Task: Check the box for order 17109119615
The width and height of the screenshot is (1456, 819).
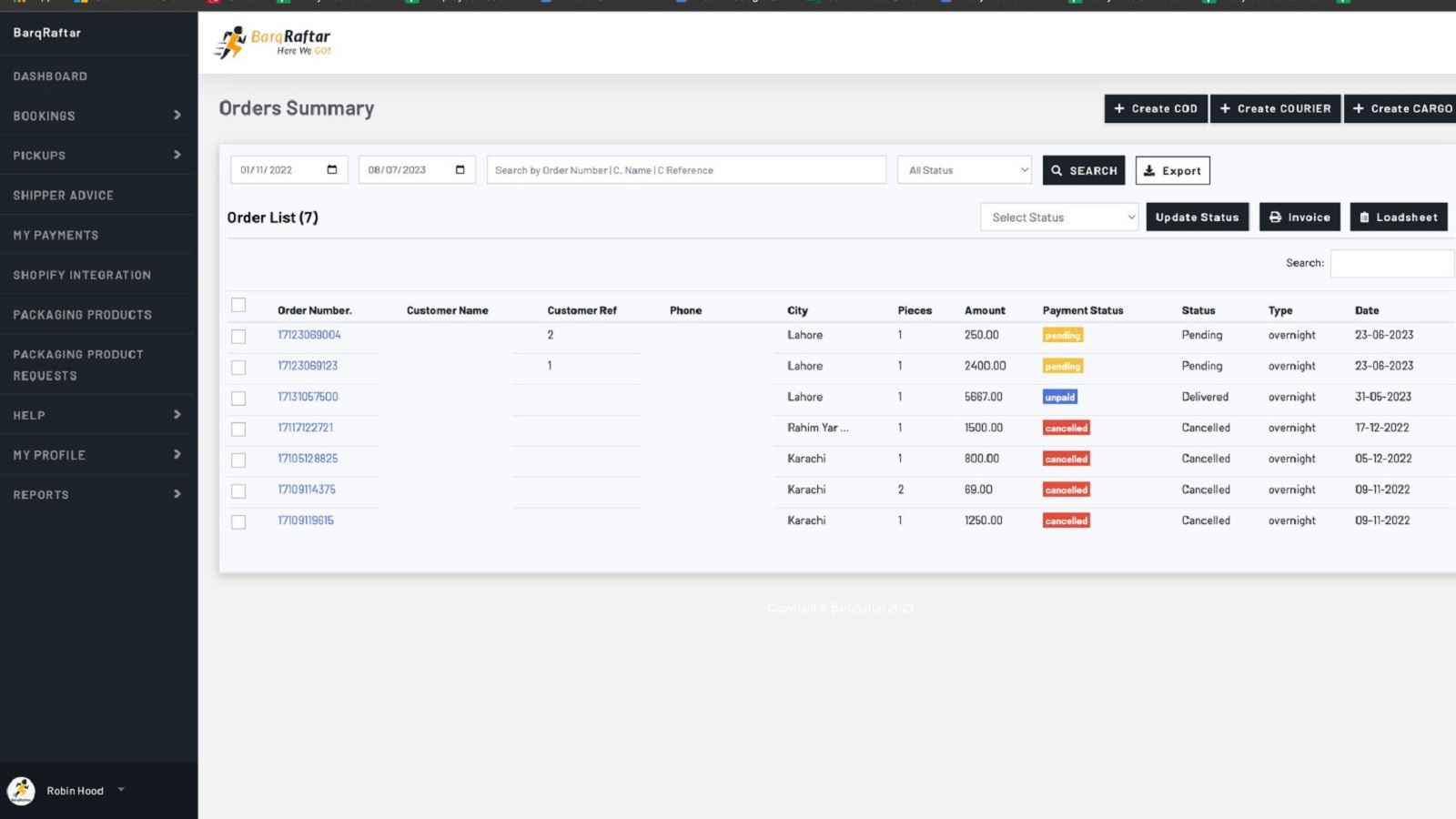Action: pyautogui.click(x=238, y=522)
